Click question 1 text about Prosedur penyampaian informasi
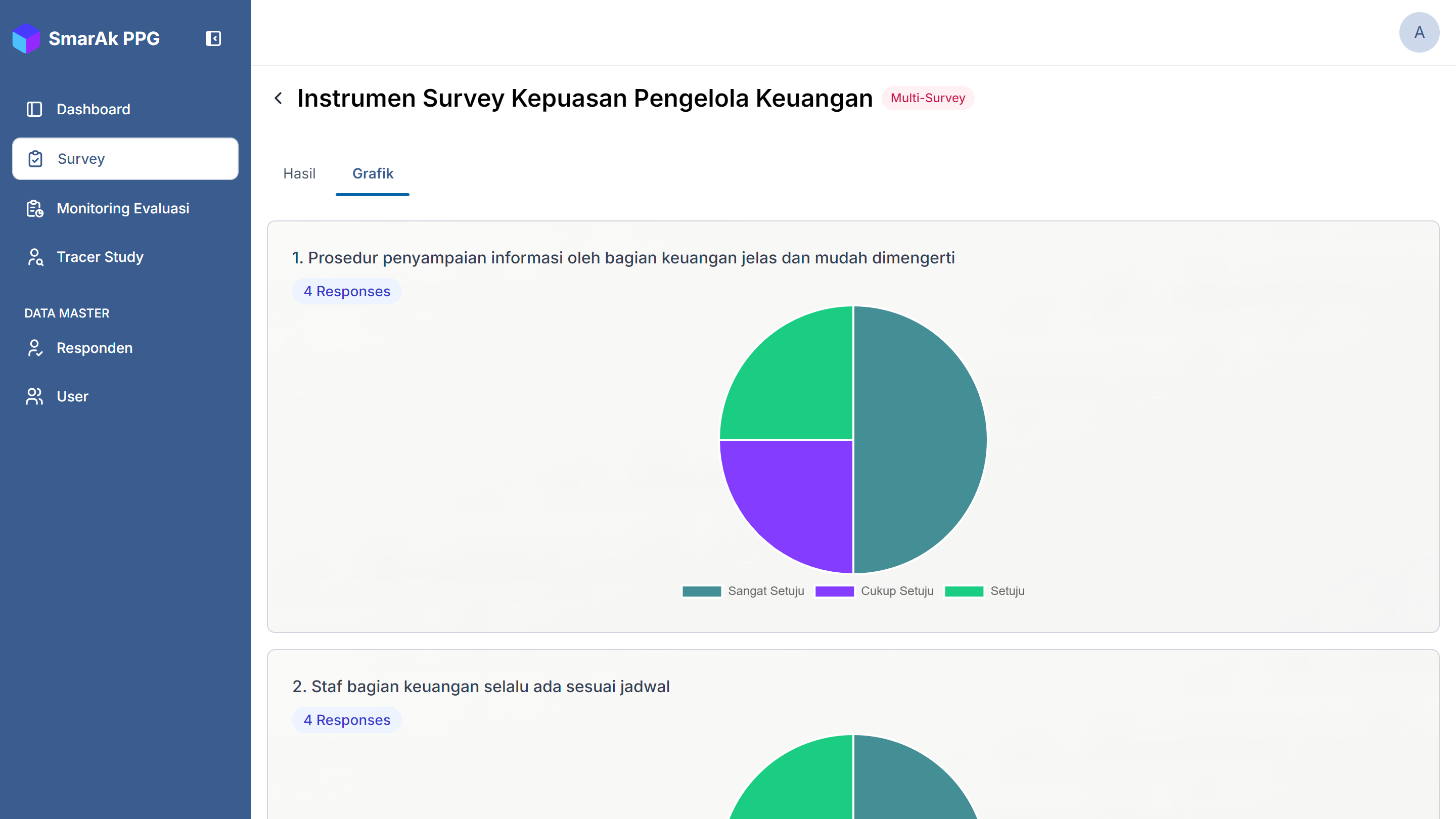The height and width of the screenshot is (819, 1456). 623,258
